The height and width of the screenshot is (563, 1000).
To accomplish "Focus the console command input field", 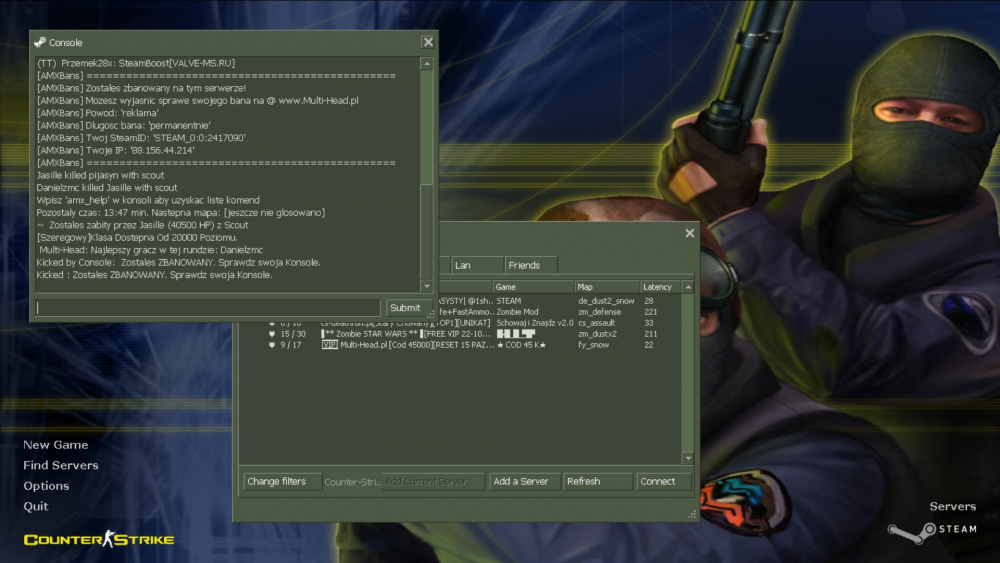I will 208,308.
